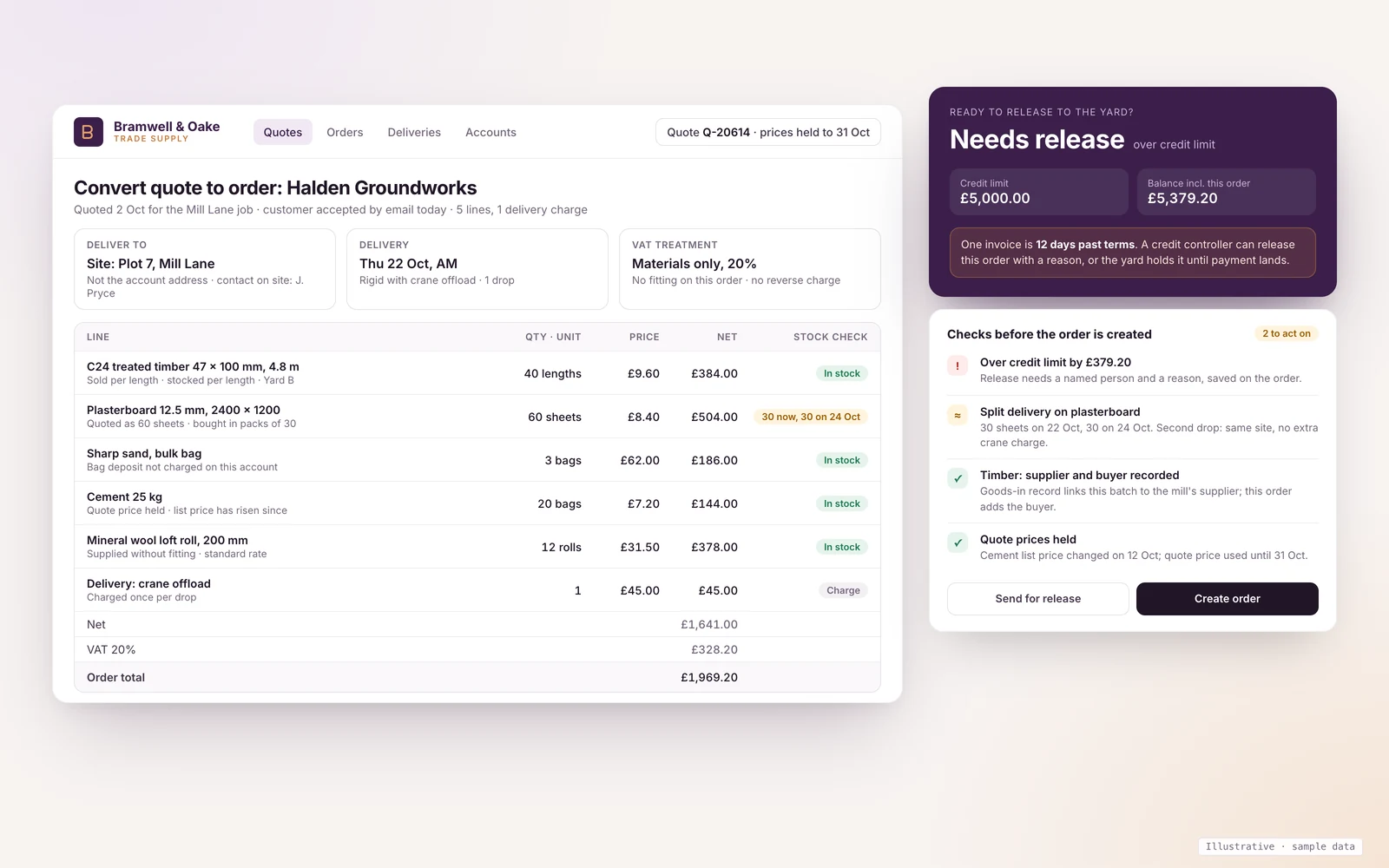Open the Quotes tab
This screenshot has width=1389, height=868.
(x=283, y=132)
